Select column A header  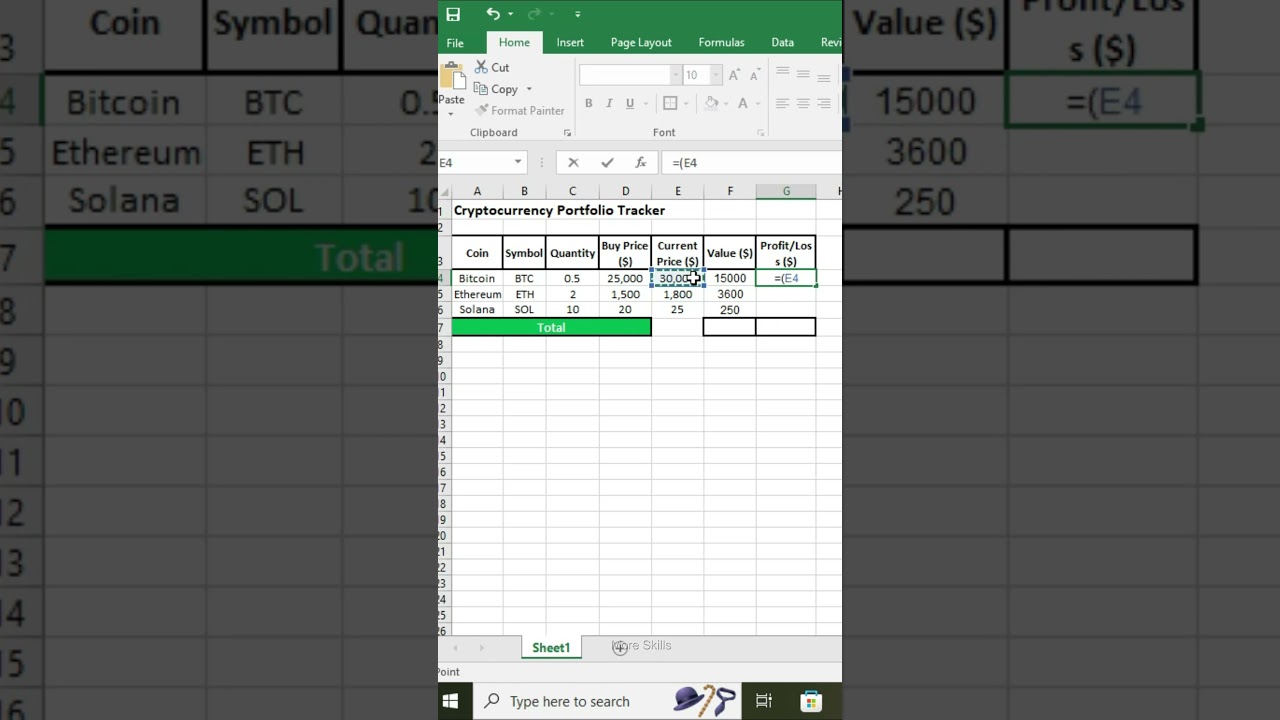pyautogui.click(x=477, y=191)
